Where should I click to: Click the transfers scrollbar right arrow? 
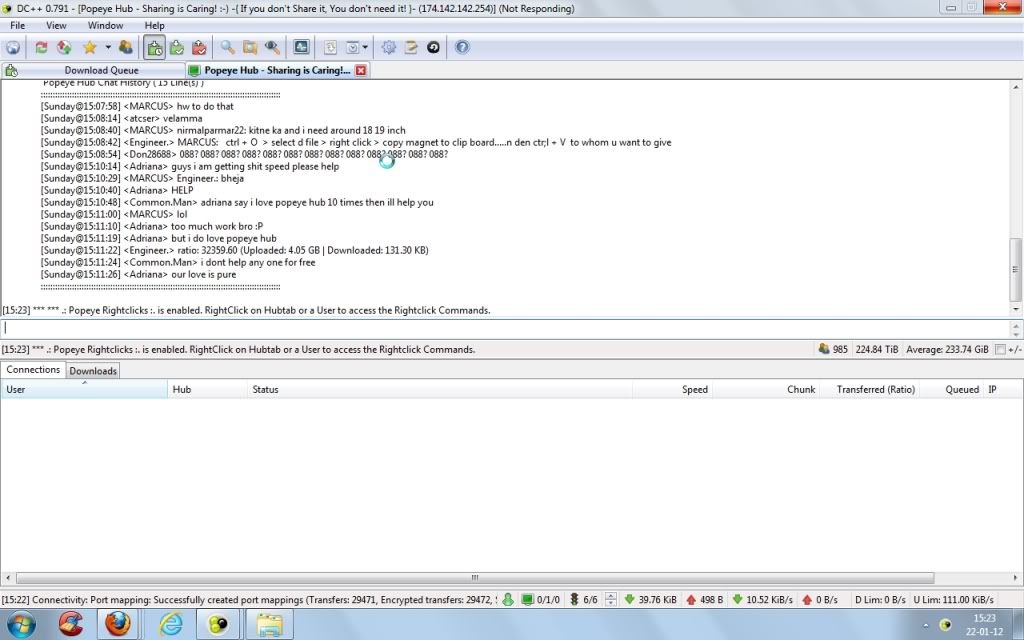1016,578
